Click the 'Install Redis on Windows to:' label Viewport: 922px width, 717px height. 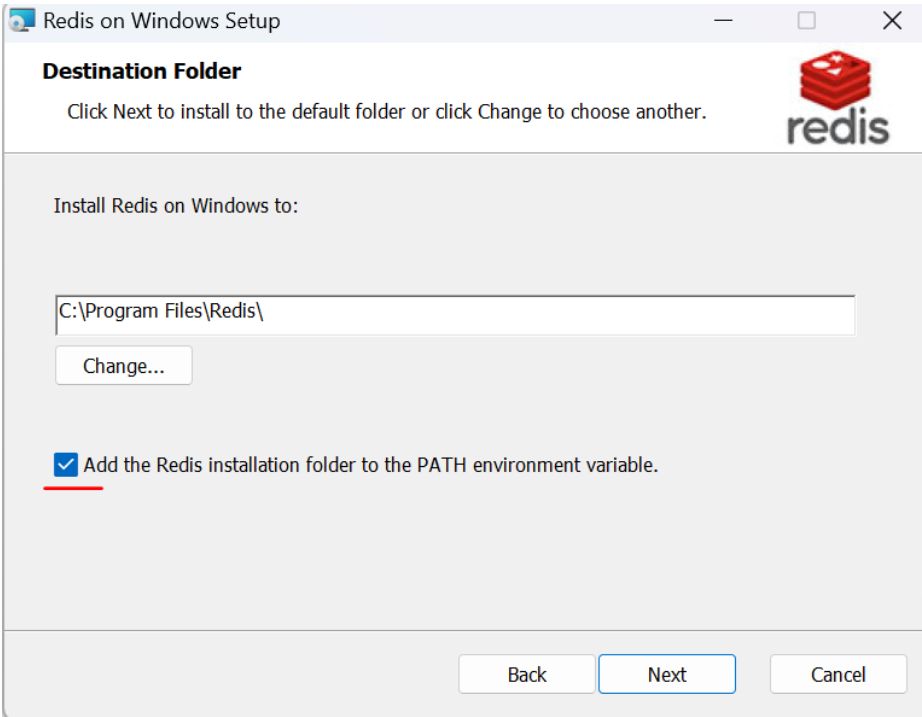click(x=176, y=206)
